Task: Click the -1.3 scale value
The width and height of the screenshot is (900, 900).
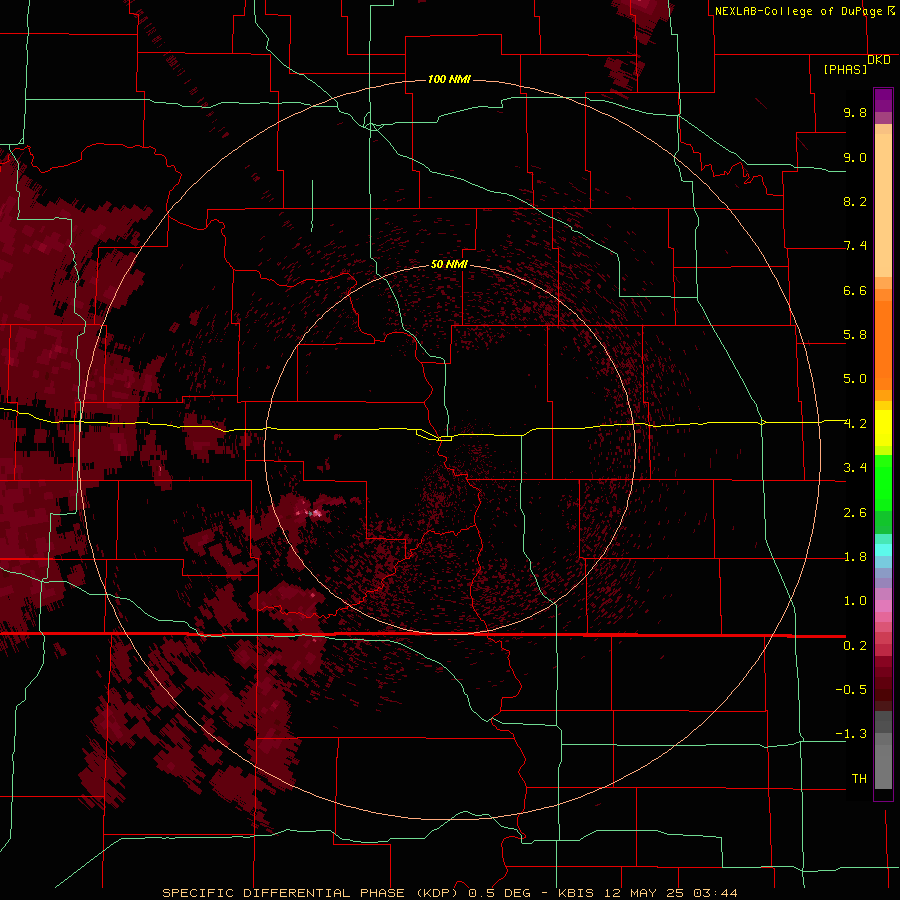Action: point(851,734)
